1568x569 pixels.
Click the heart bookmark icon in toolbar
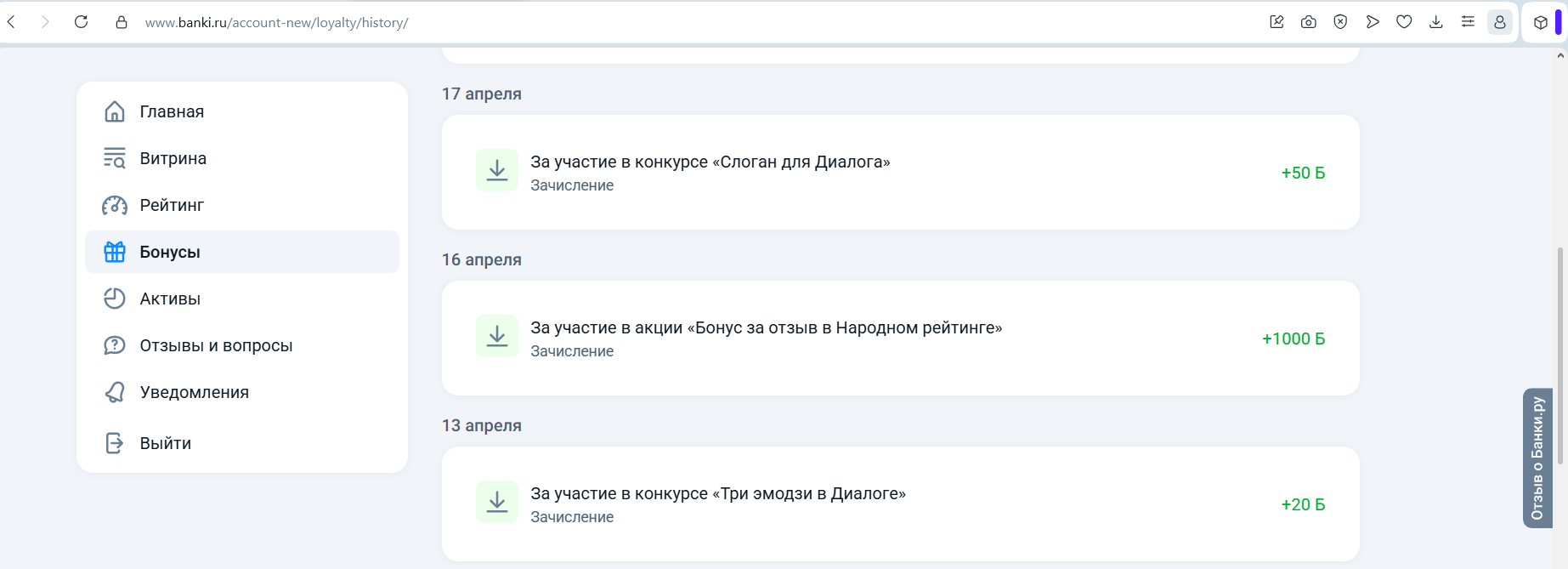[x=1404, y=22]
